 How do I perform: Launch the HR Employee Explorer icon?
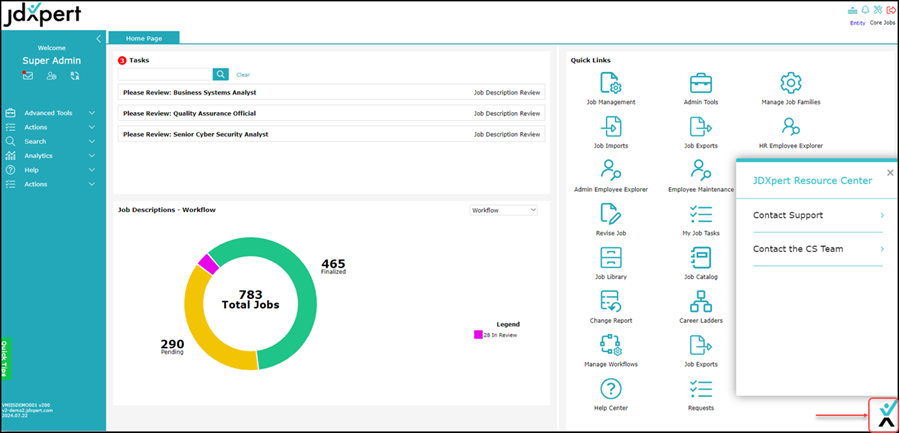pyautogui.click(x=791, y=127)
